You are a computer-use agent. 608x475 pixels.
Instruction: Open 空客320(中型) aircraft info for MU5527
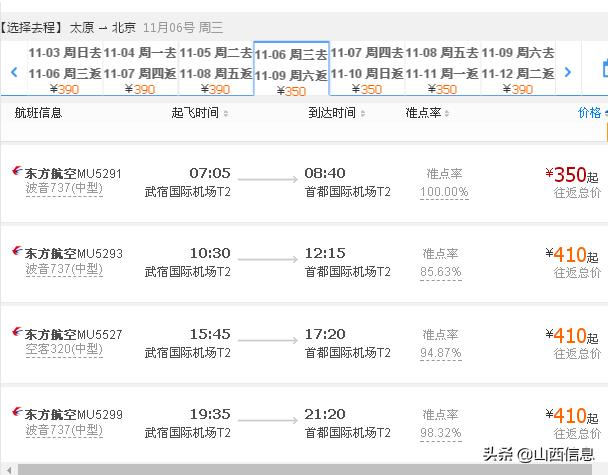click(x=63, y=349)
